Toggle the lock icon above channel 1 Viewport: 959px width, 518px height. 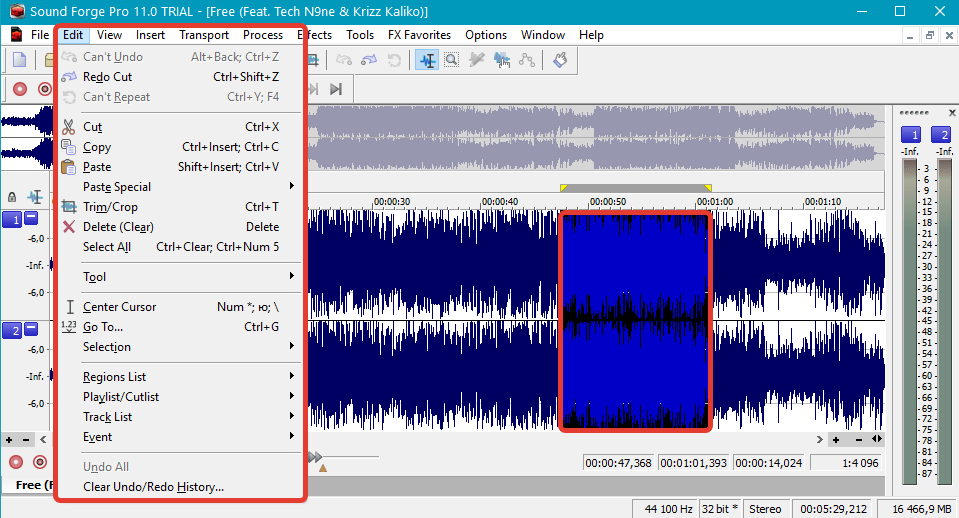point(12,197)
